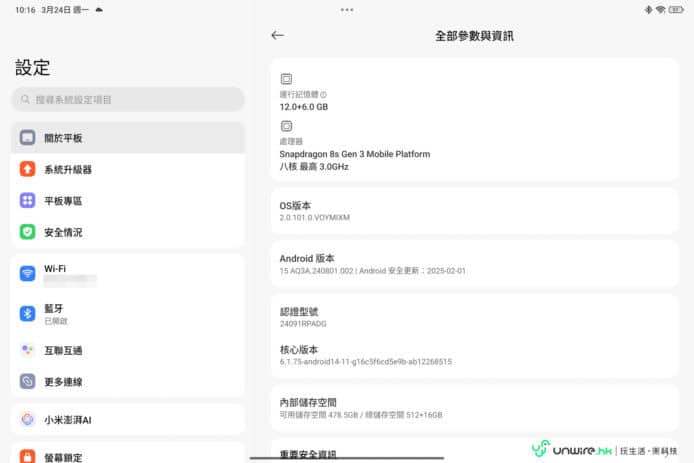Screen dimensions: 694x463
Task: Click the 平板專區 purple grid icon
Action: coord(28,201)
